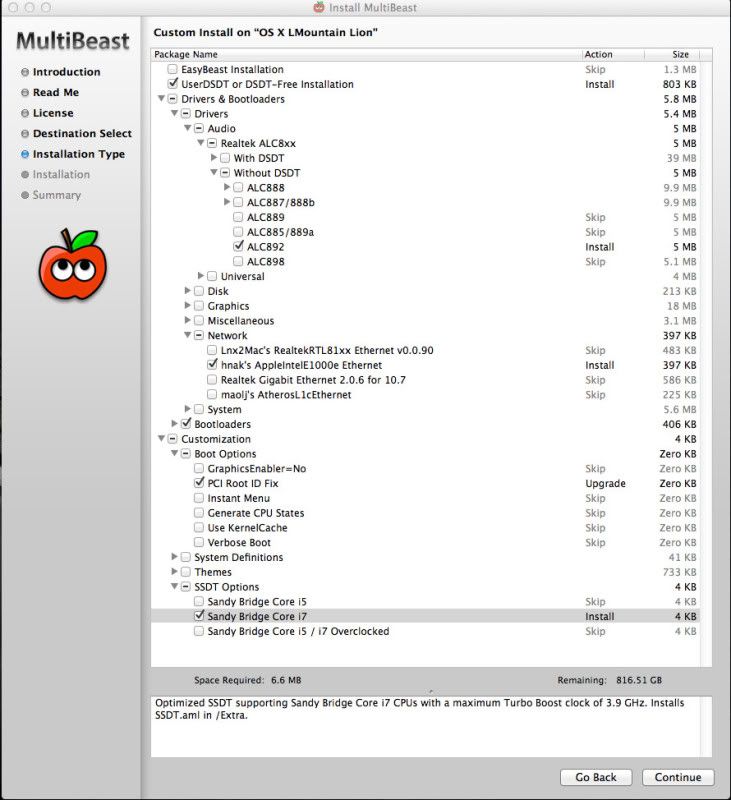
Task: Tick the Verbose Boot checkbox
Action: click(198, 542)
